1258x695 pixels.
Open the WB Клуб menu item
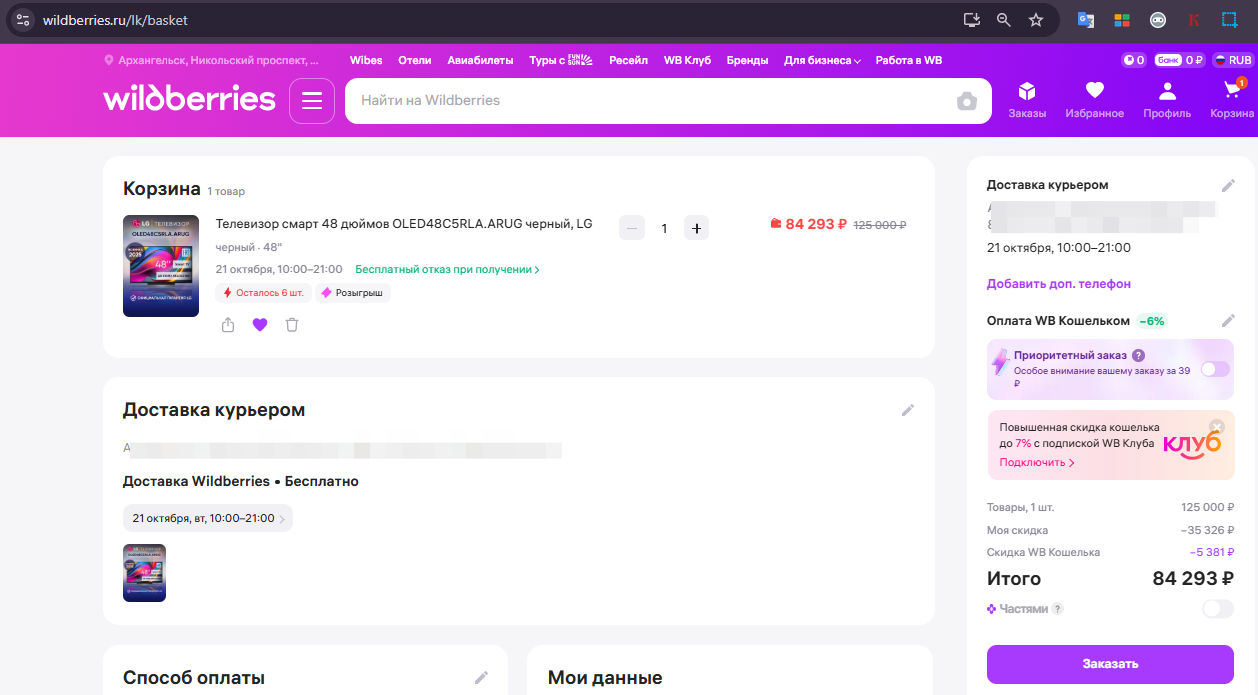pos(687,60)
